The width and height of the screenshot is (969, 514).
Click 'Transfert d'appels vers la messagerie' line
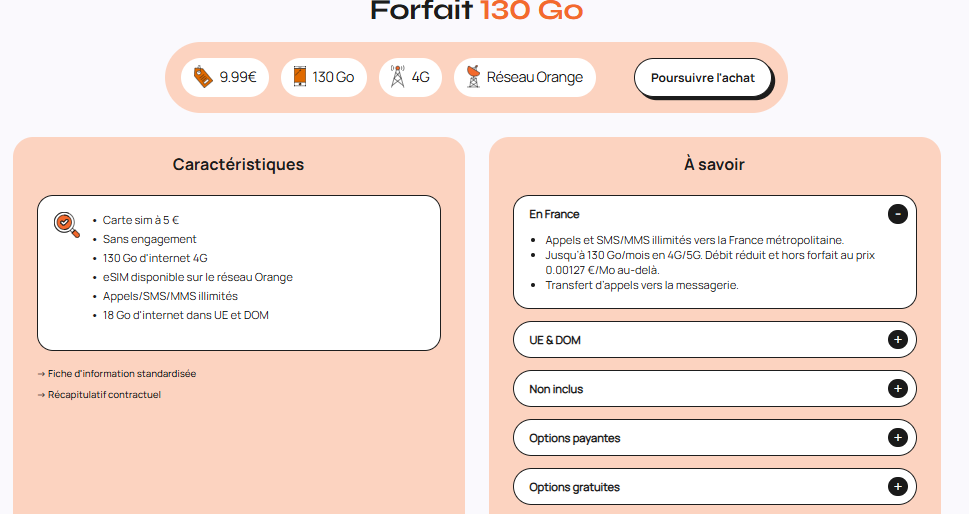[x=641, y=285]
